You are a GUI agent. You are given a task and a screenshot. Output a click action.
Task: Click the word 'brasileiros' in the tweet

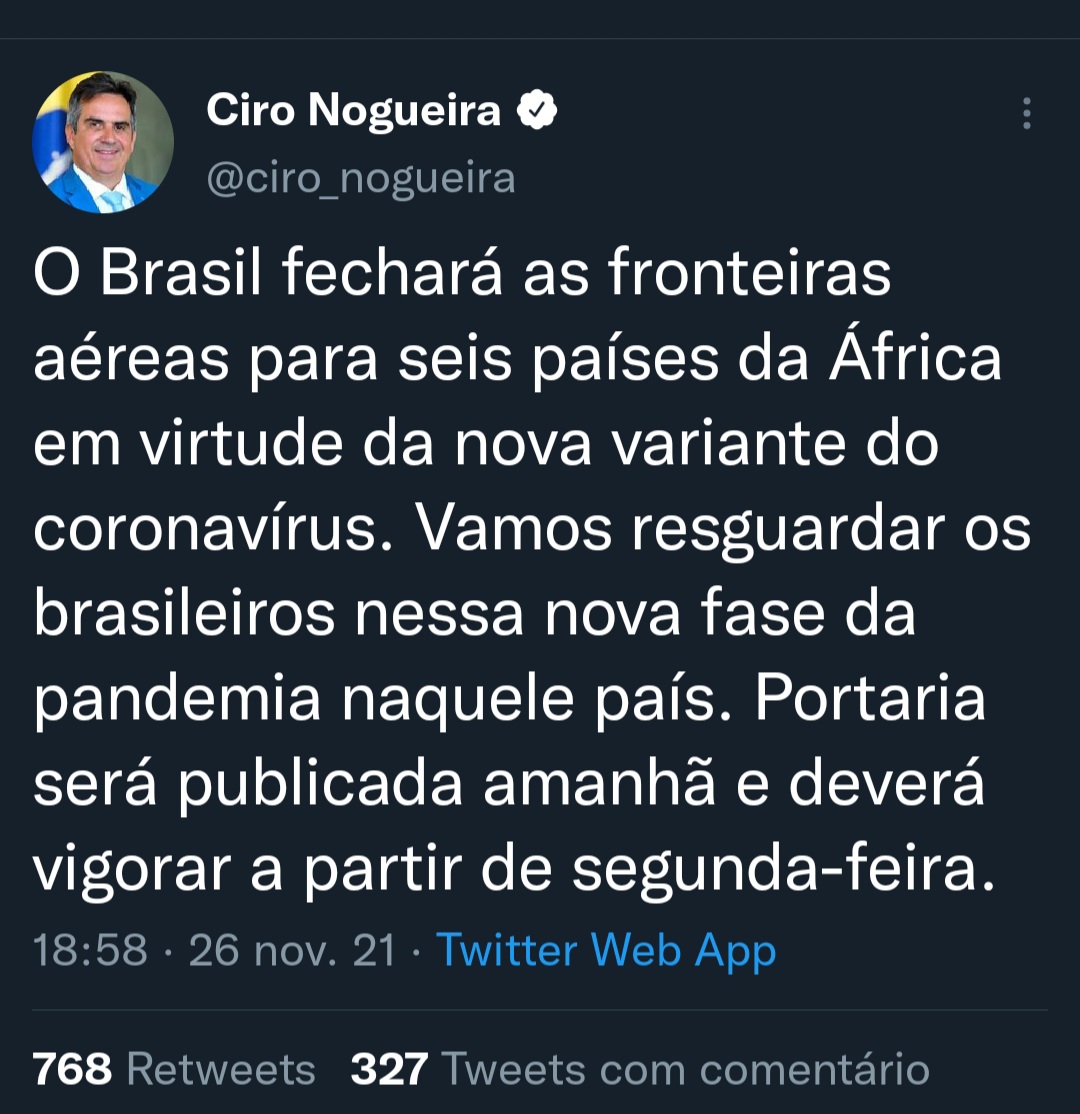point(184,614)
